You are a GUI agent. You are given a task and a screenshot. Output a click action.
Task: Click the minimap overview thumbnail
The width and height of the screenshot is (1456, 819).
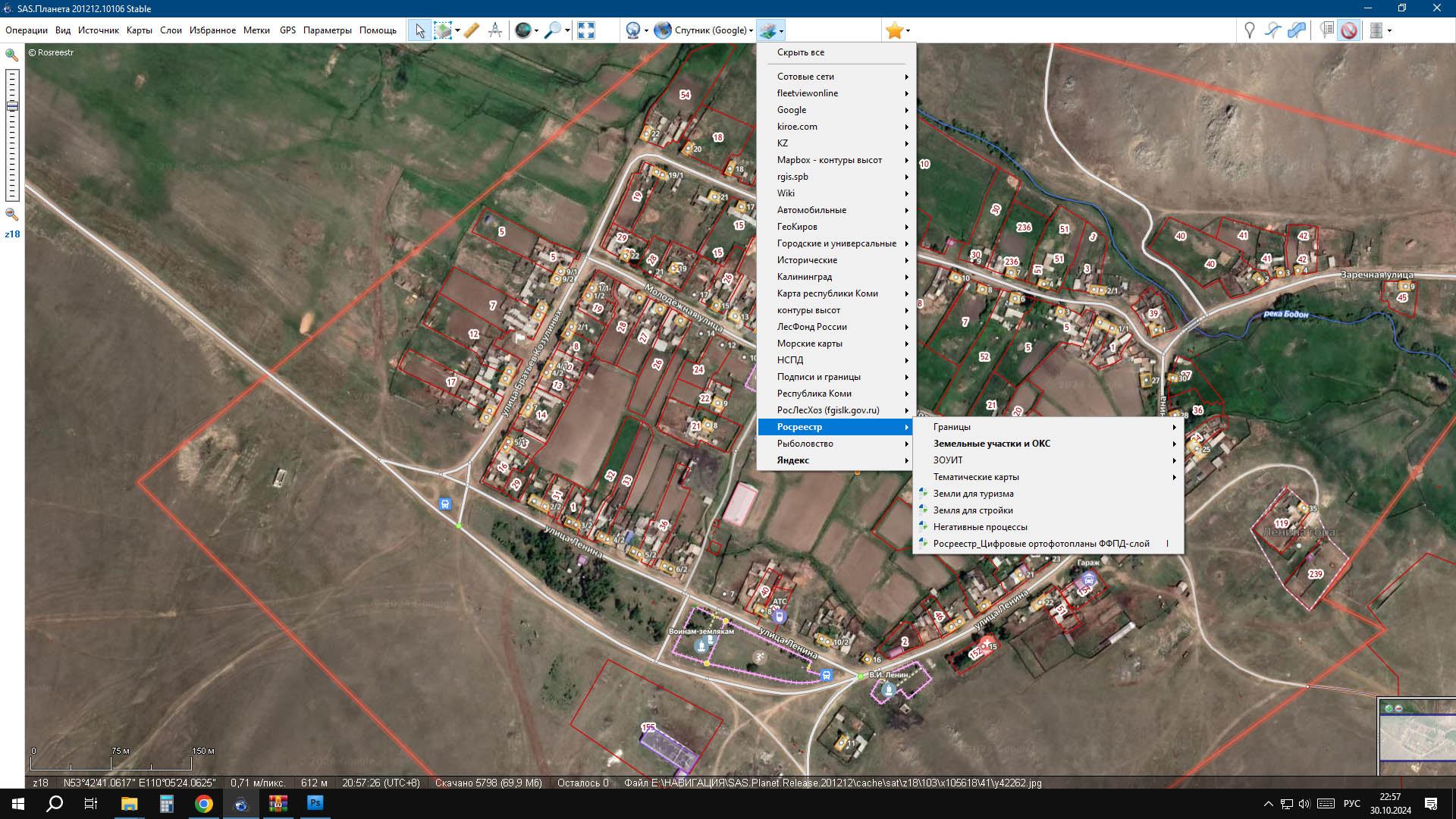[x=1417, y=738]
